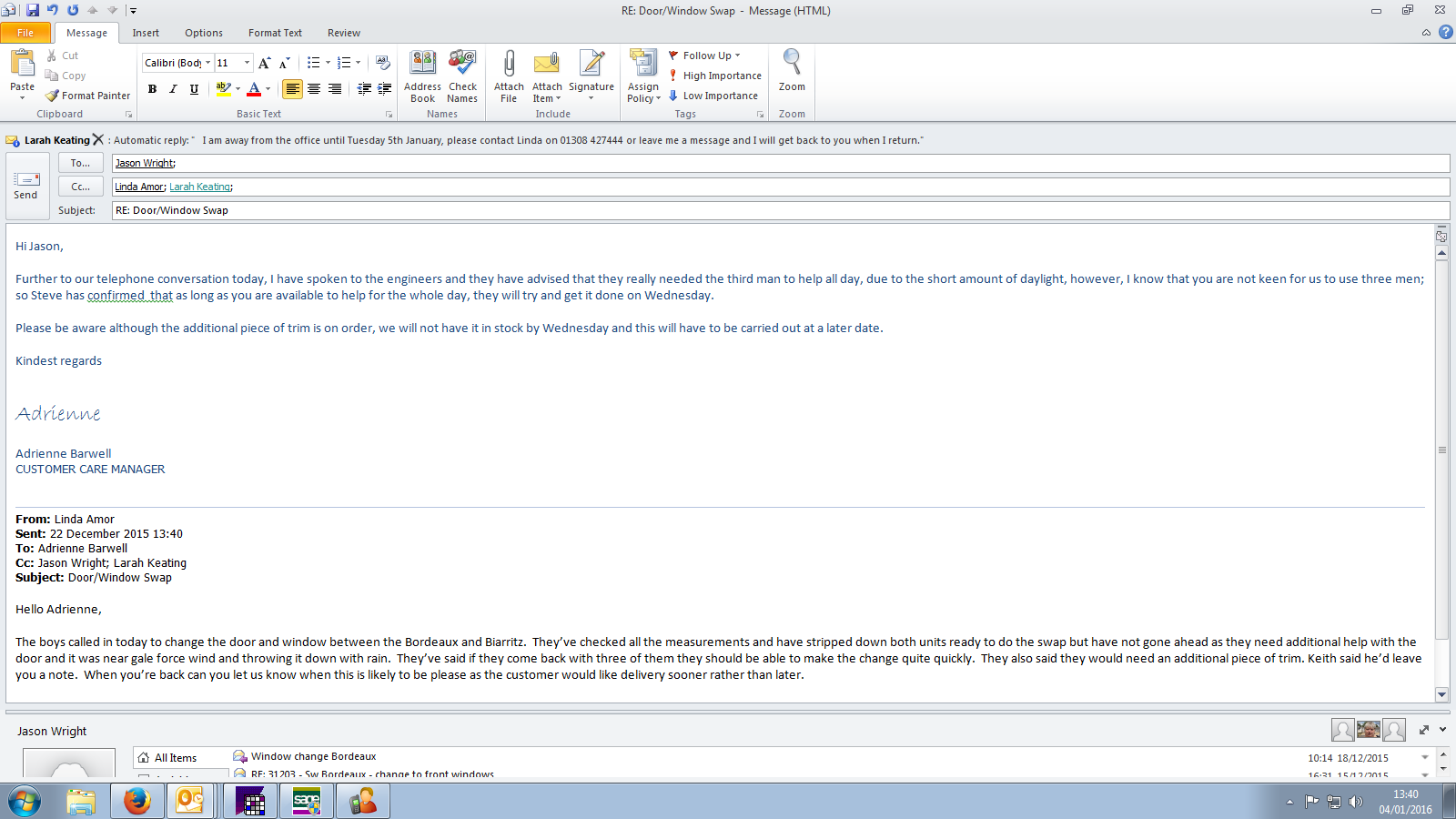Increase indent of the paragraph

(385, 89)
